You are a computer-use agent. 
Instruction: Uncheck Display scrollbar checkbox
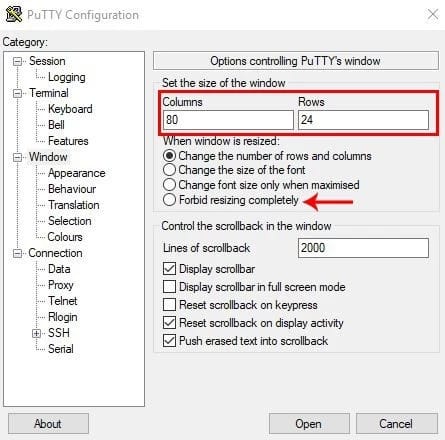pos(169,269)
